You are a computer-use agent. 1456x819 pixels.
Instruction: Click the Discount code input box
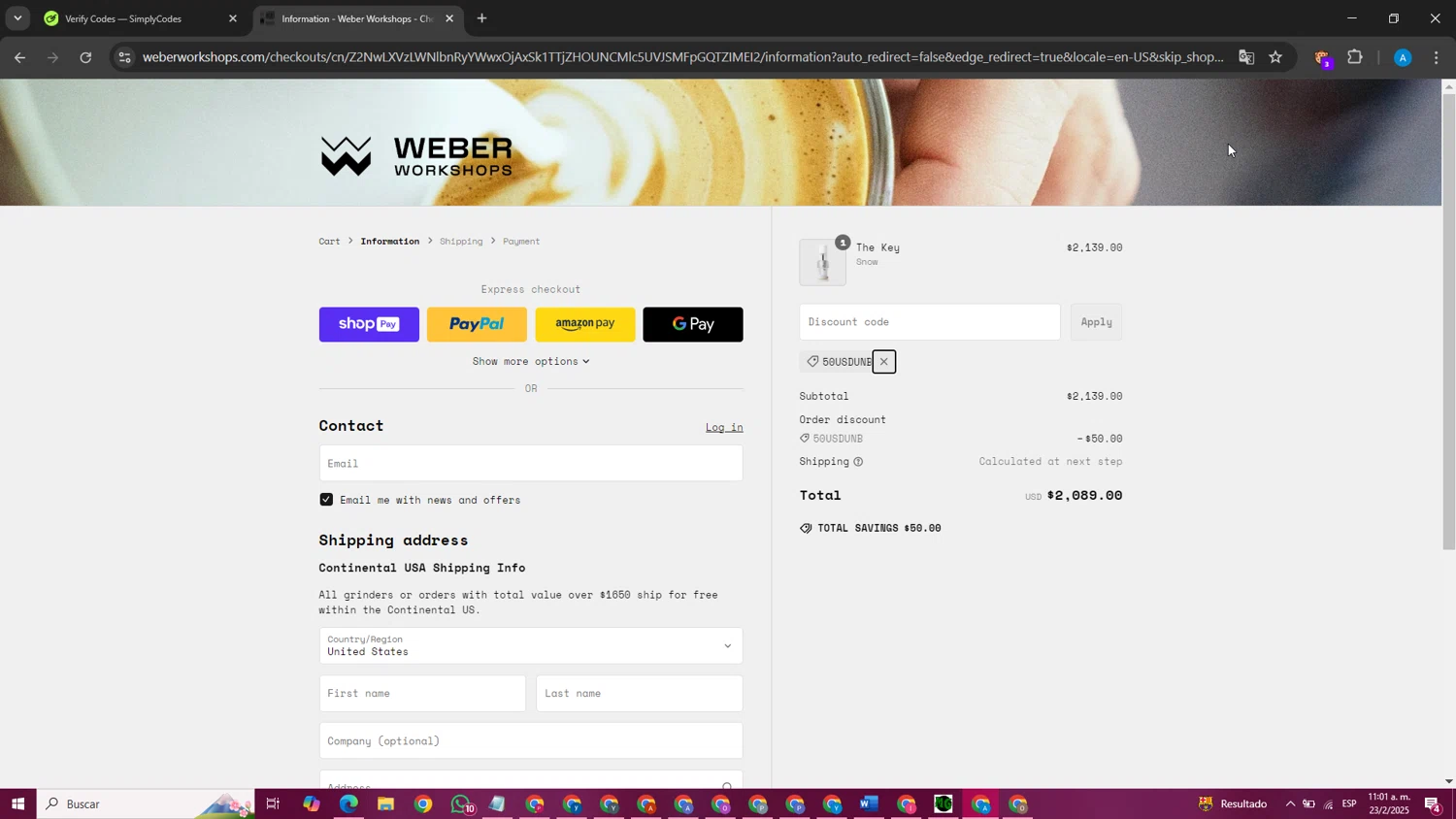point(930,322)
